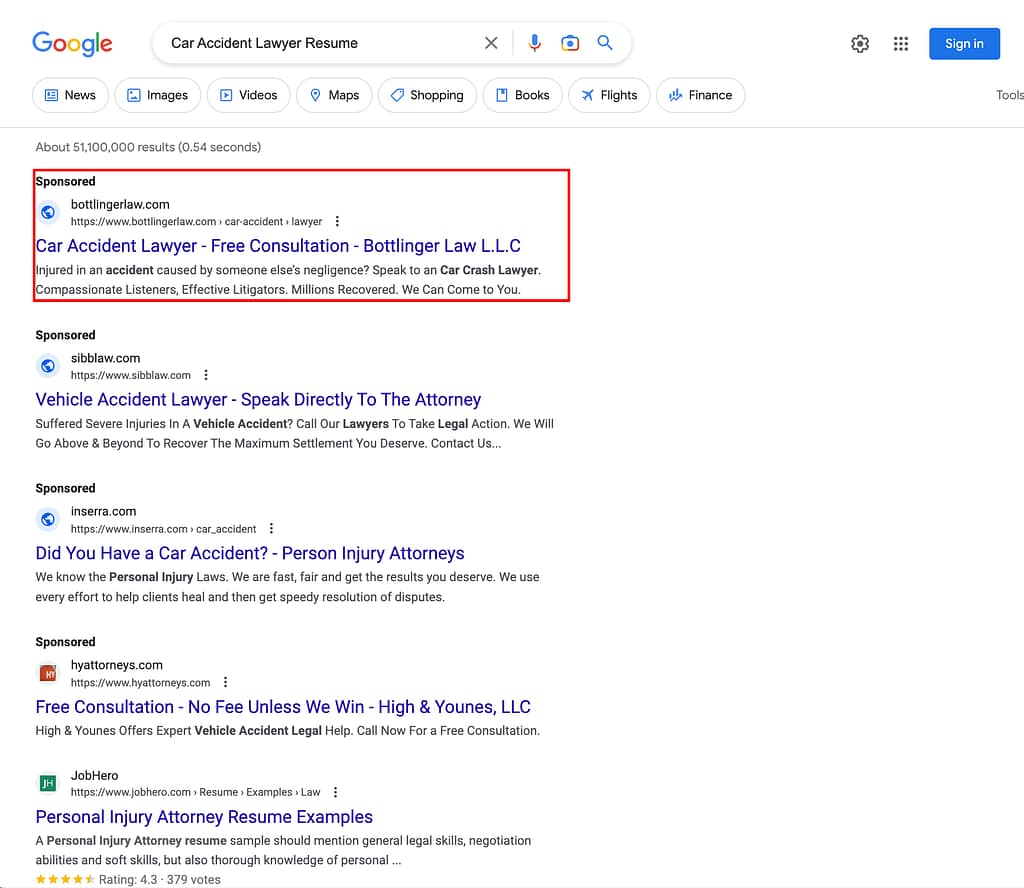Click the Rating: 4.3 · 379 votes text

[x=159, y=880]
